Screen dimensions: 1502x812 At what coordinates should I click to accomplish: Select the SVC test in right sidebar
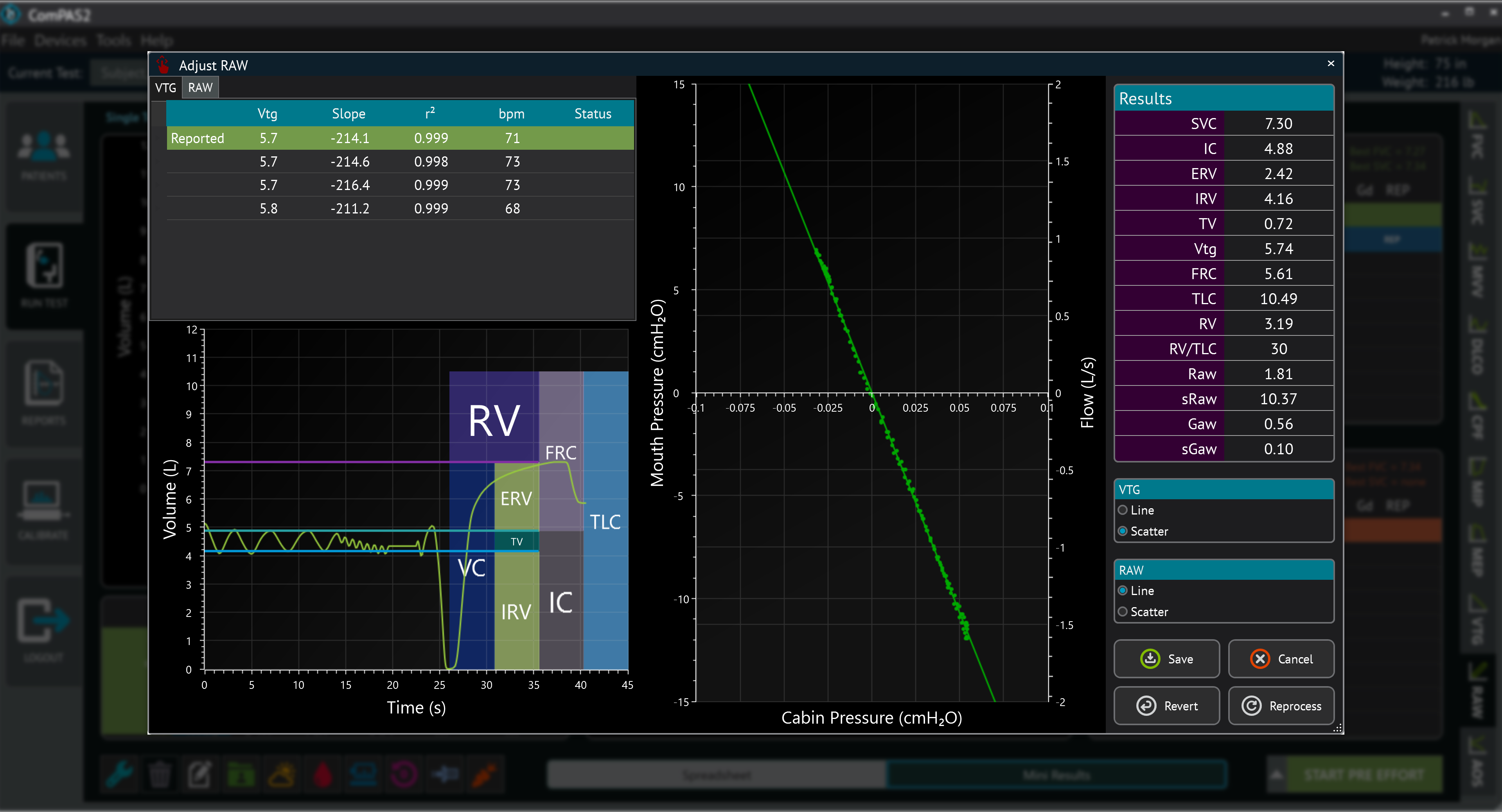[x=1477, y=201]
